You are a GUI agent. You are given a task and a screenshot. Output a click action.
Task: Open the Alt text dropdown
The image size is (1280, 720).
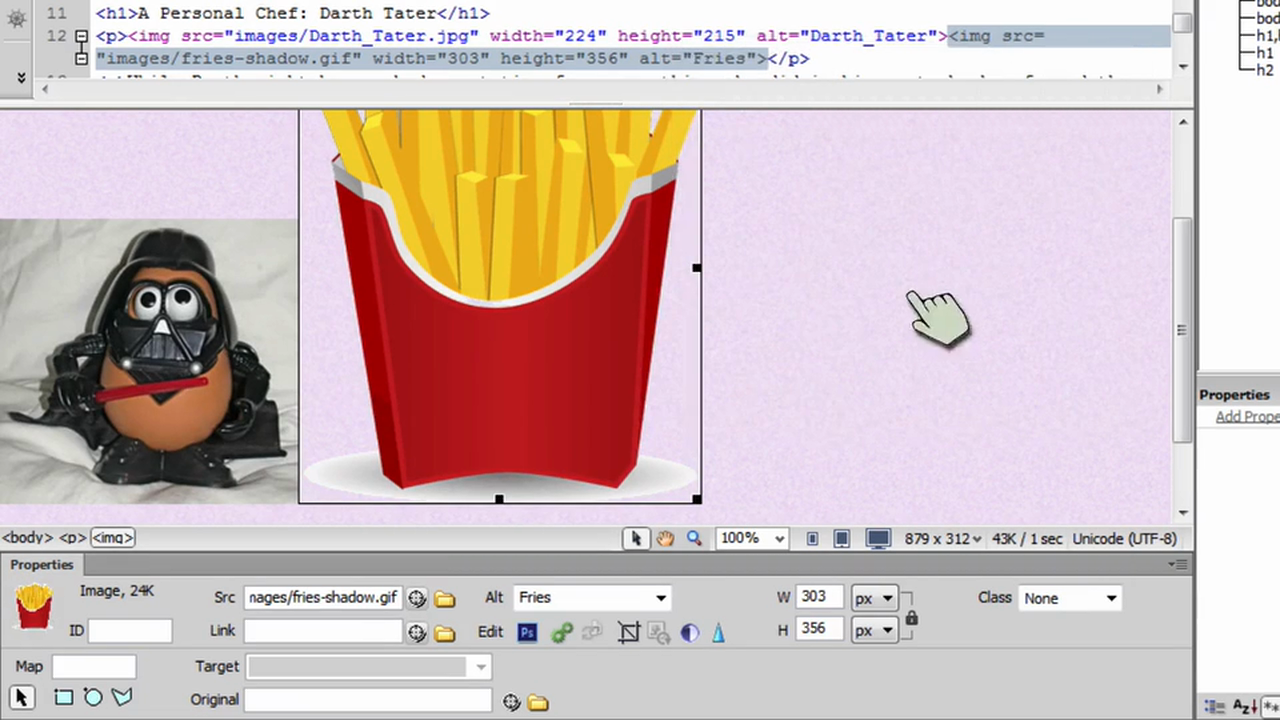[x=659, y=597]
